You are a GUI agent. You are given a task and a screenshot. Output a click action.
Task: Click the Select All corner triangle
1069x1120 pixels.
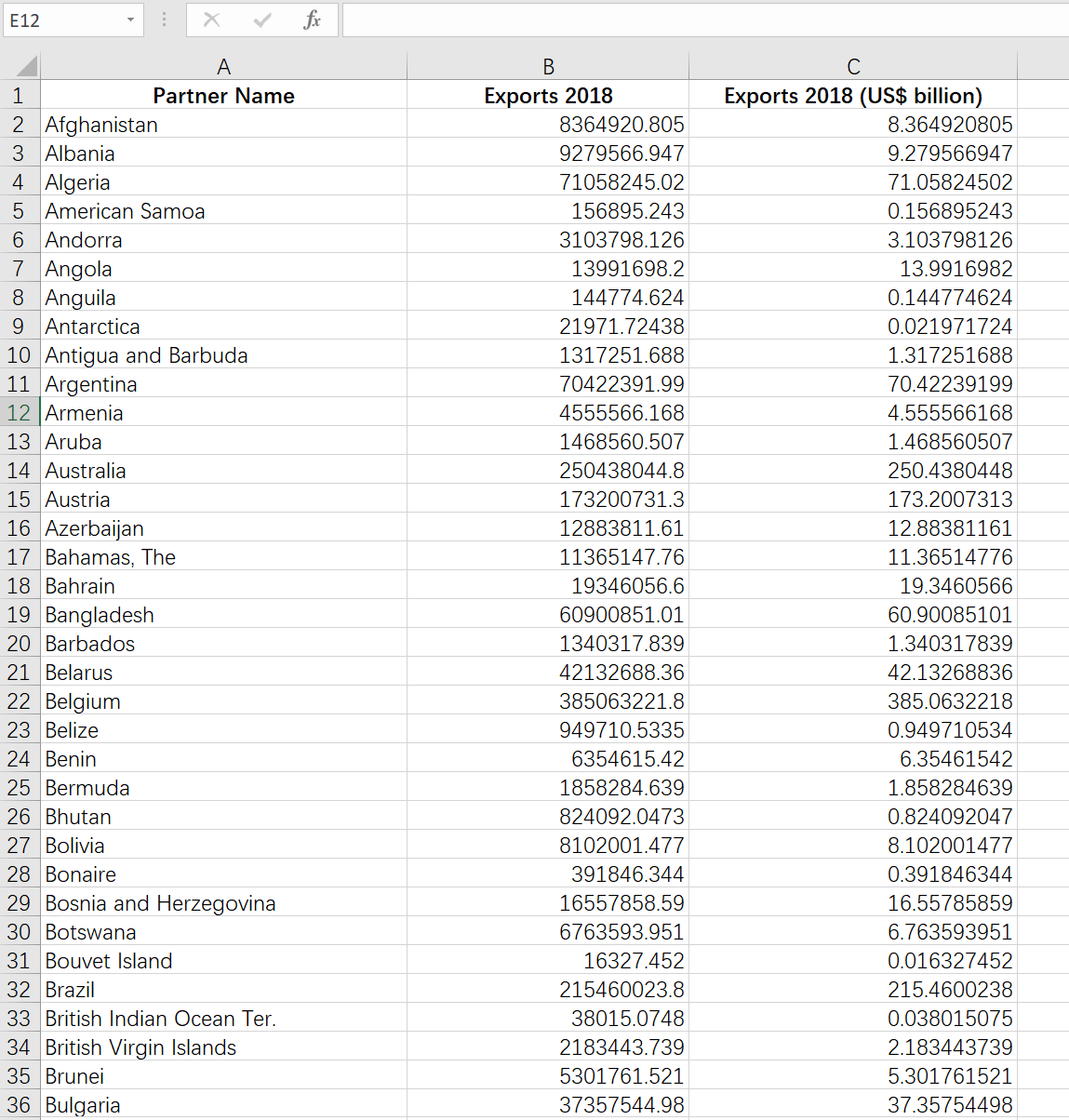[27, 66]
